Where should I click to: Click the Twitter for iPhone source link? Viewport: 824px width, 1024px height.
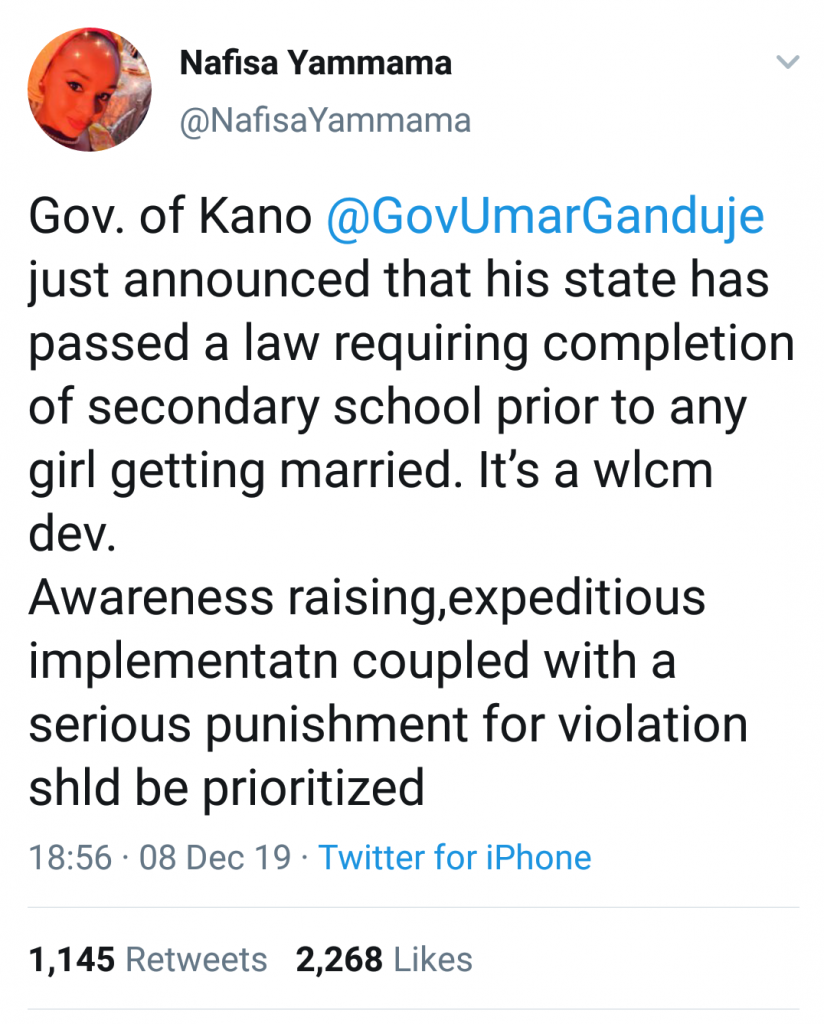[455, 857]
